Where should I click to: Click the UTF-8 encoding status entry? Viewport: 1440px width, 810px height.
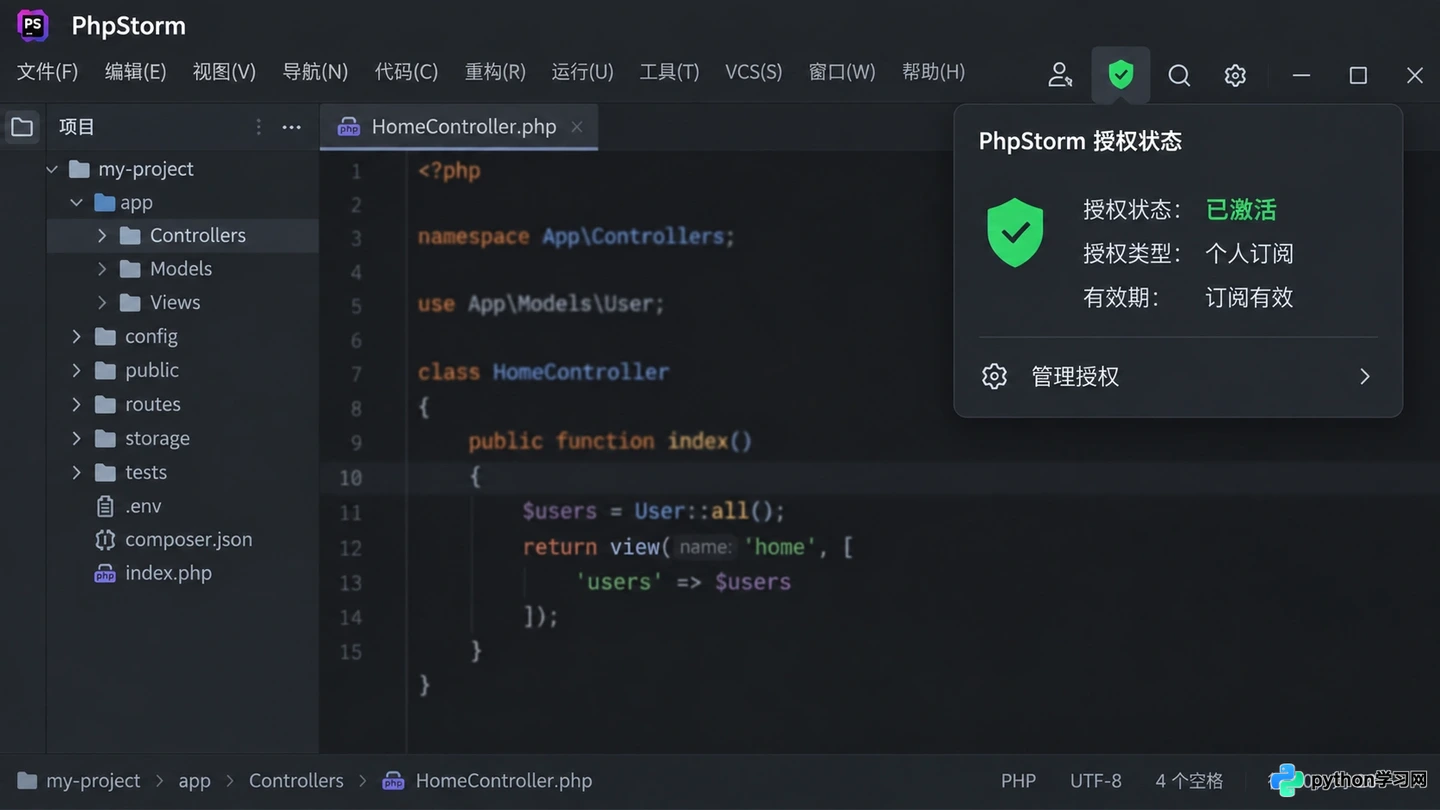click(x=1096, y=781)
